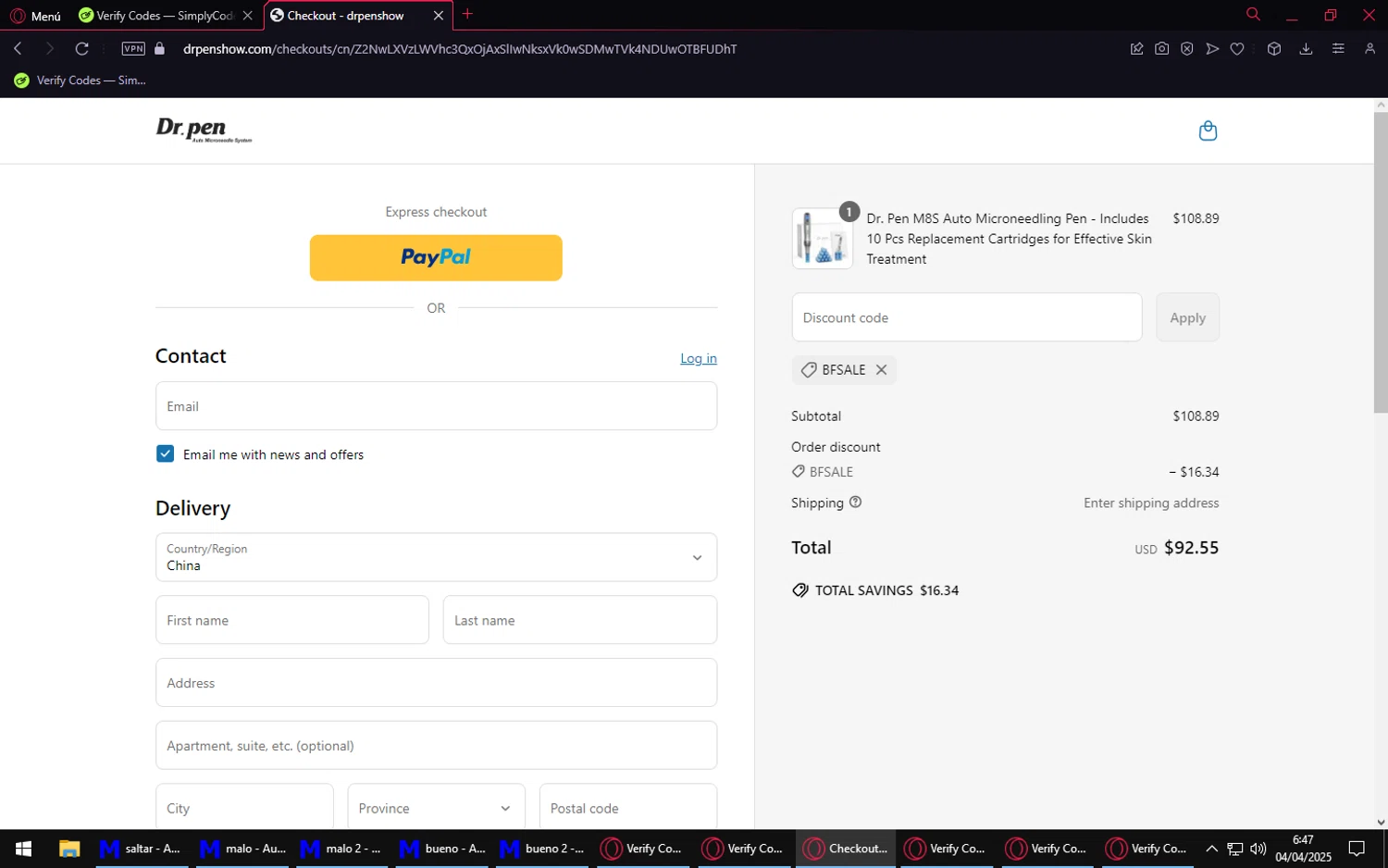Go back with the browser back arrow
The height and width of the screenshot is (868, 1388).
click(x=18, y=48)
